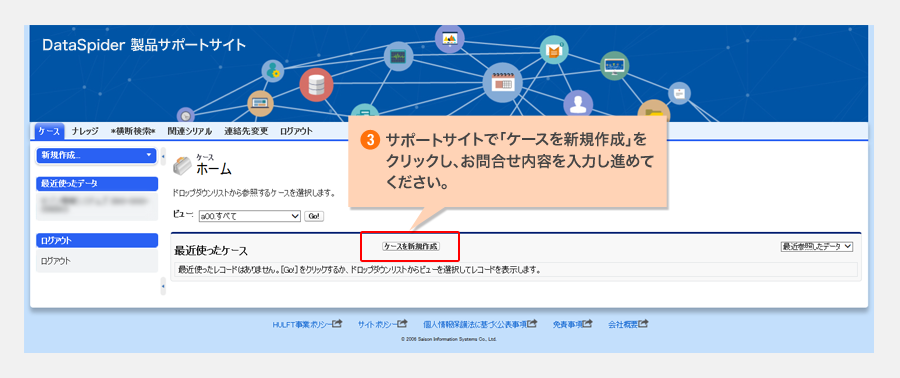
Task: Click the DataSpider 製品サポートサイト title
Action: (144, 45)
